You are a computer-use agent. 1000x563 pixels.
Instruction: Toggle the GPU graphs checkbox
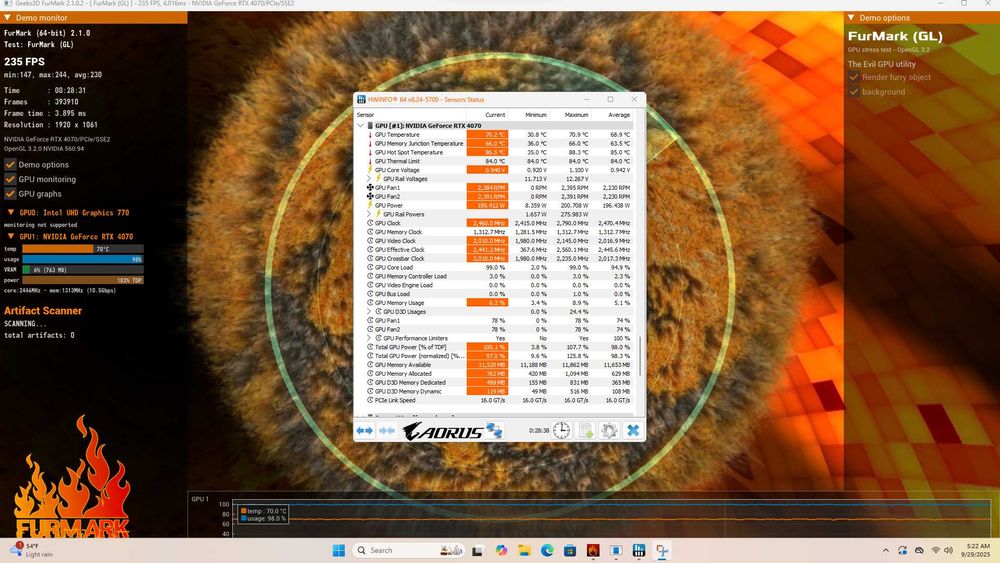tap(10, 194)
